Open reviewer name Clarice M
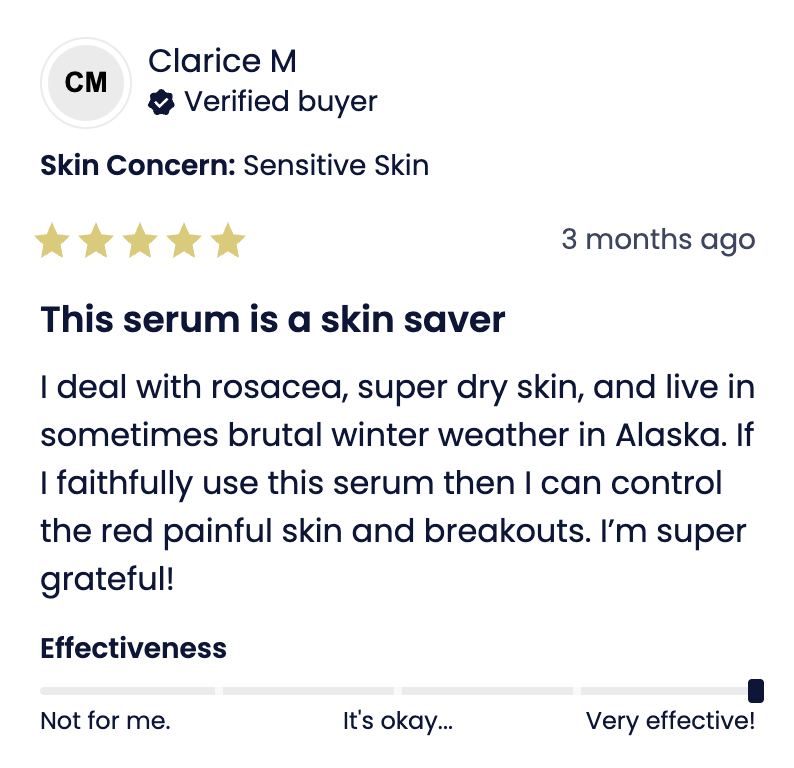The width and height of the screenshot is (794, 768). [x=222, y=61]
